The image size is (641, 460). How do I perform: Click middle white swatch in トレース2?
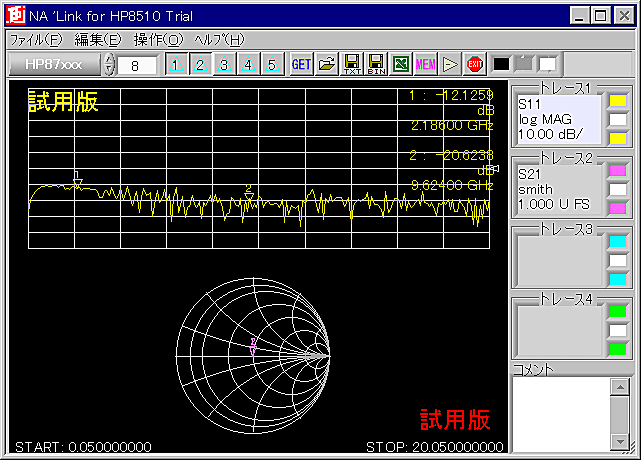pyautogui.click(x=618, y=189)
